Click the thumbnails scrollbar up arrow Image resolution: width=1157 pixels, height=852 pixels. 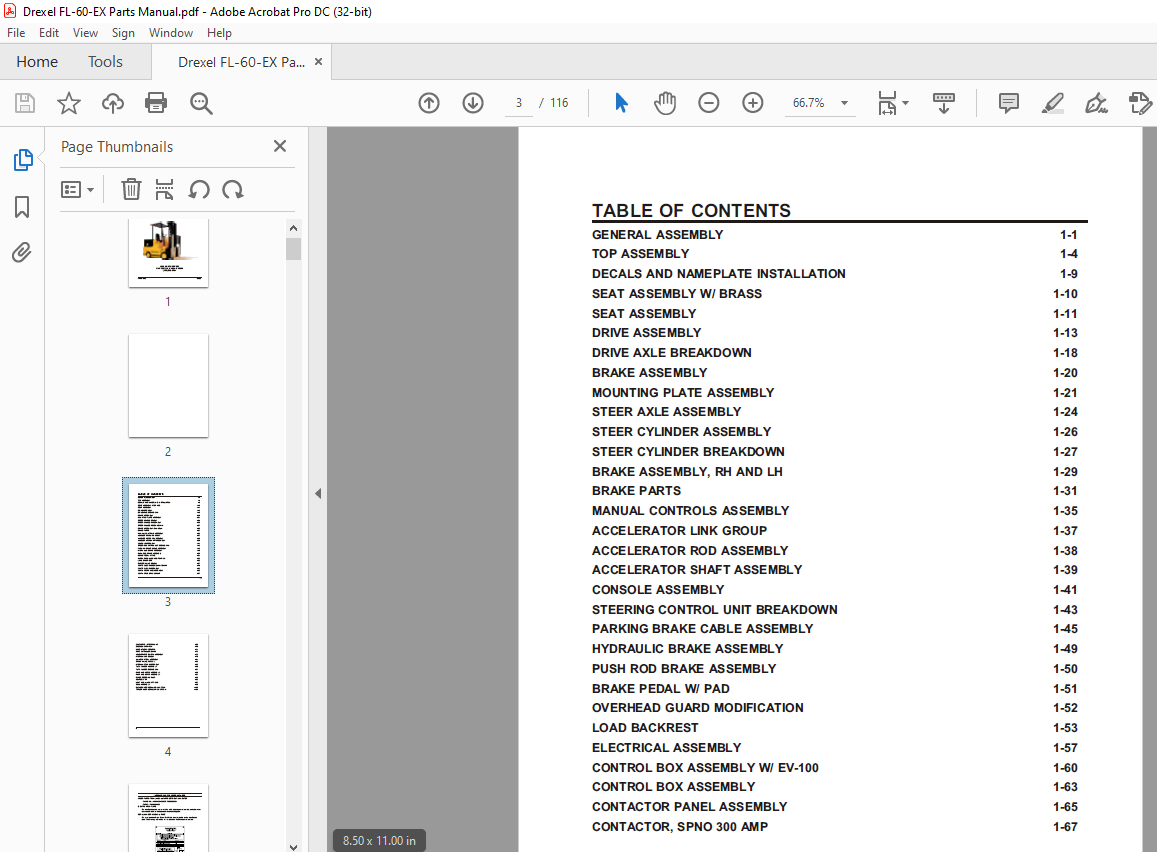(293, 228)
